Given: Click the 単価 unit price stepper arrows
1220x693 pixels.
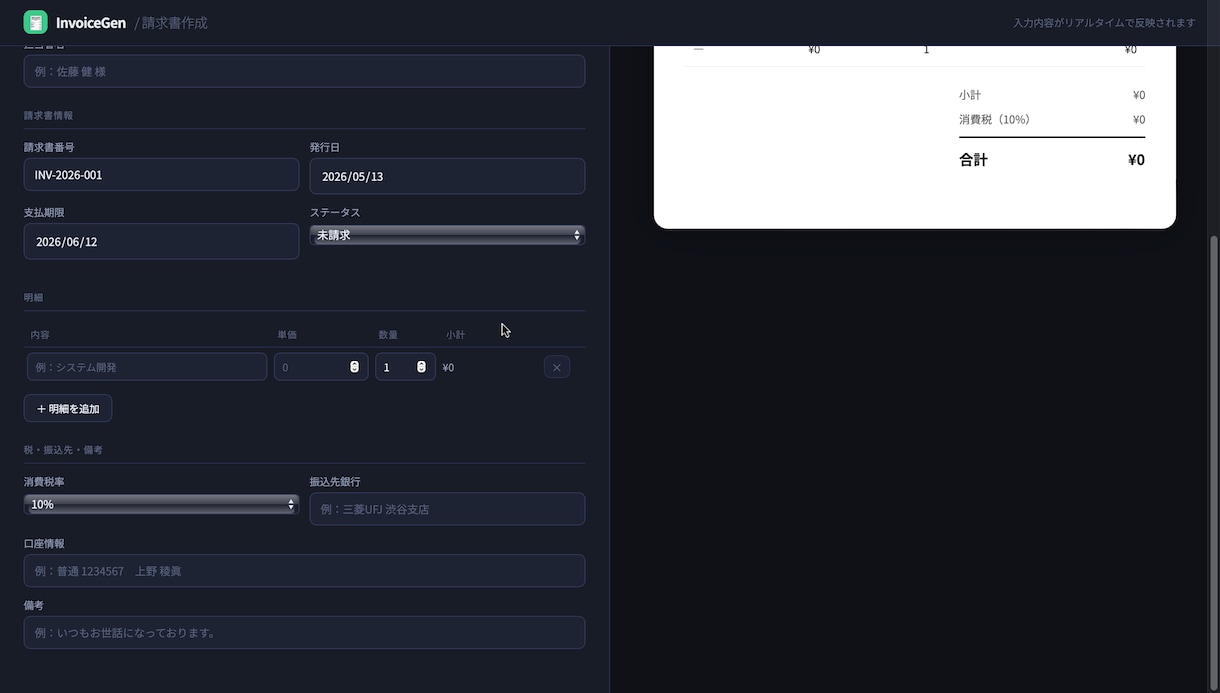Looking at the screenshot, I should click(354, 367).
